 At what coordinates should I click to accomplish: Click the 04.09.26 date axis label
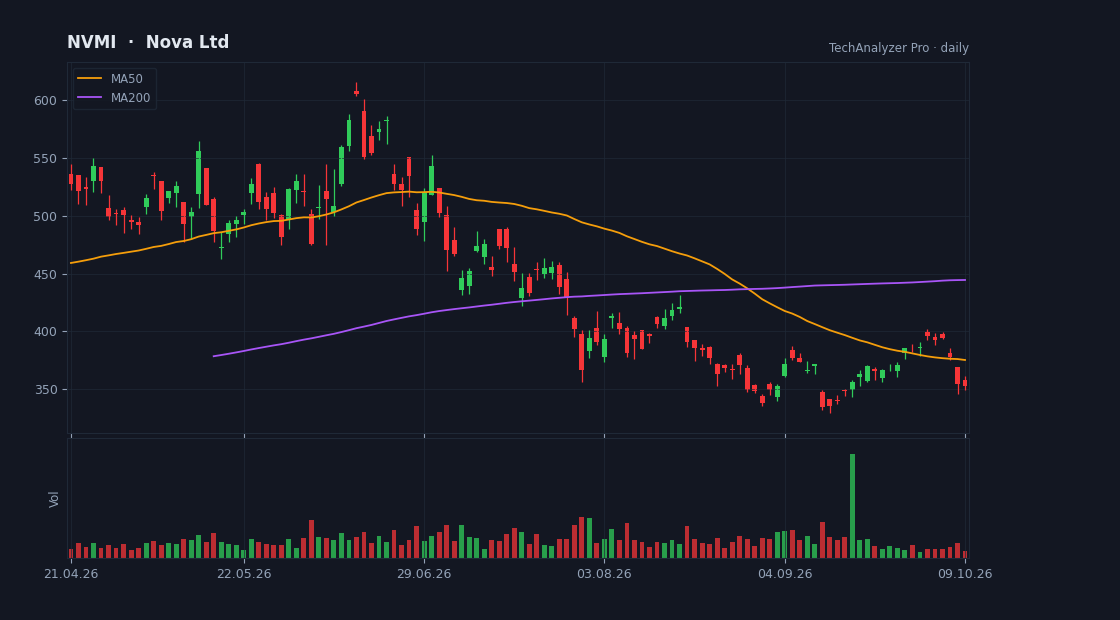pyautogui.click(x=785, y=574)
